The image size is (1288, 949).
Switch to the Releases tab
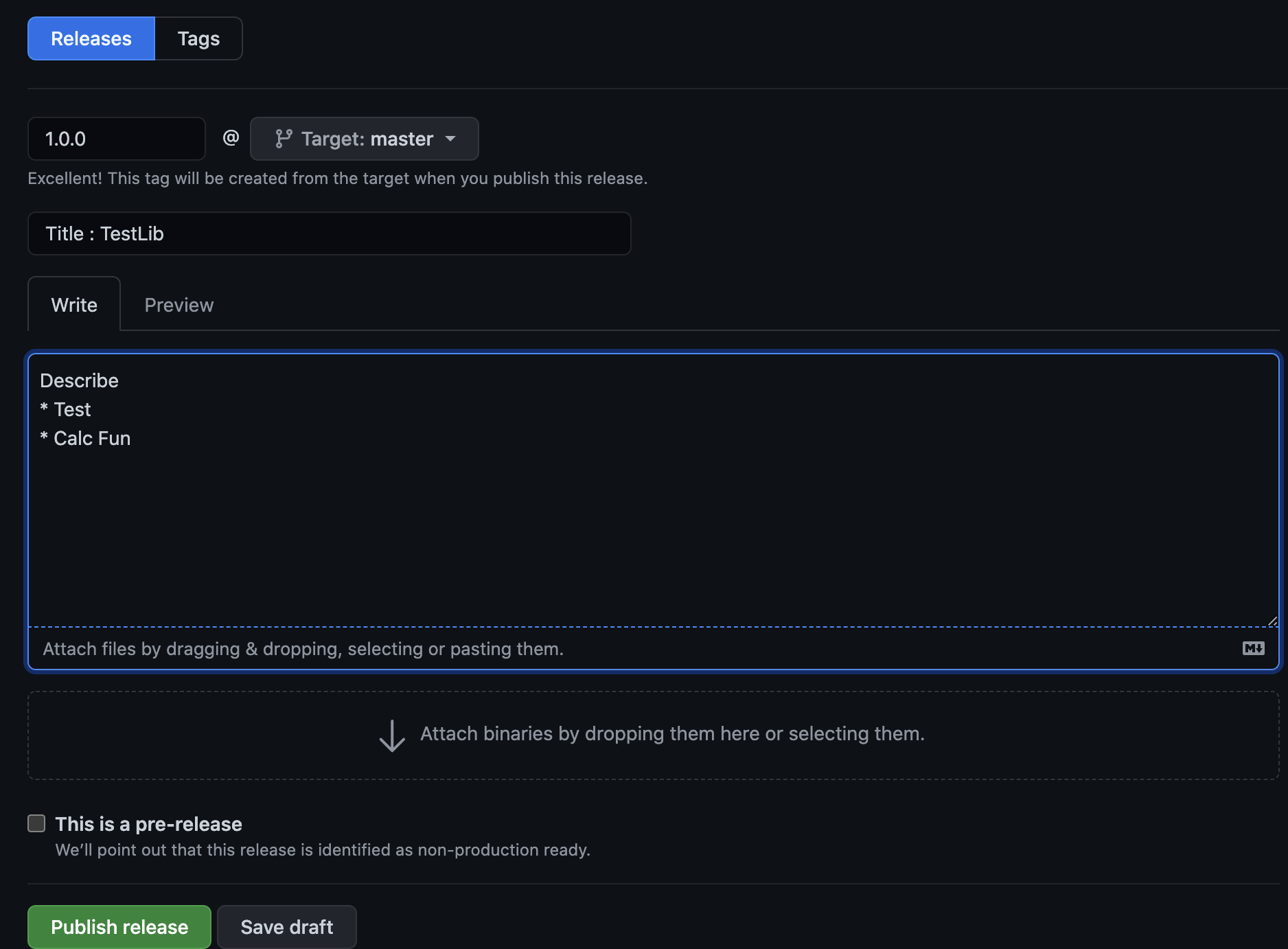coord(91,38)
